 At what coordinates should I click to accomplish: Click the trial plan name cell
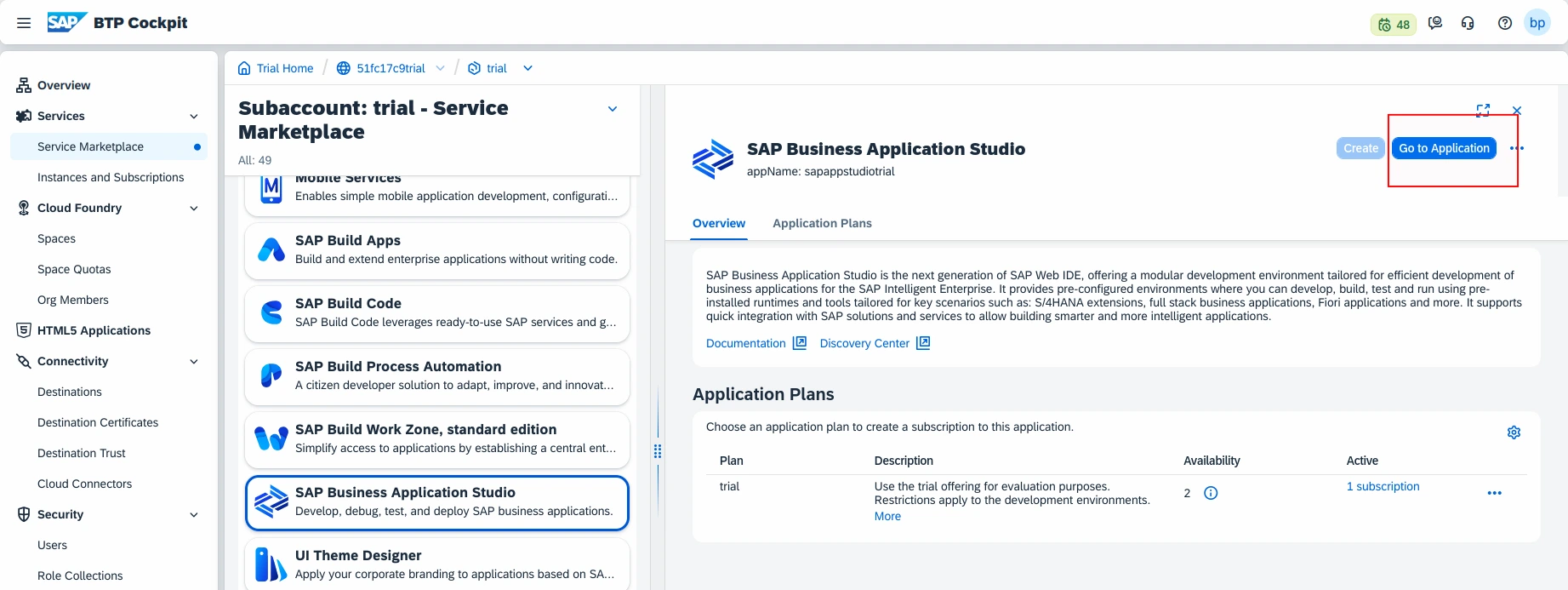pos(729,486)
